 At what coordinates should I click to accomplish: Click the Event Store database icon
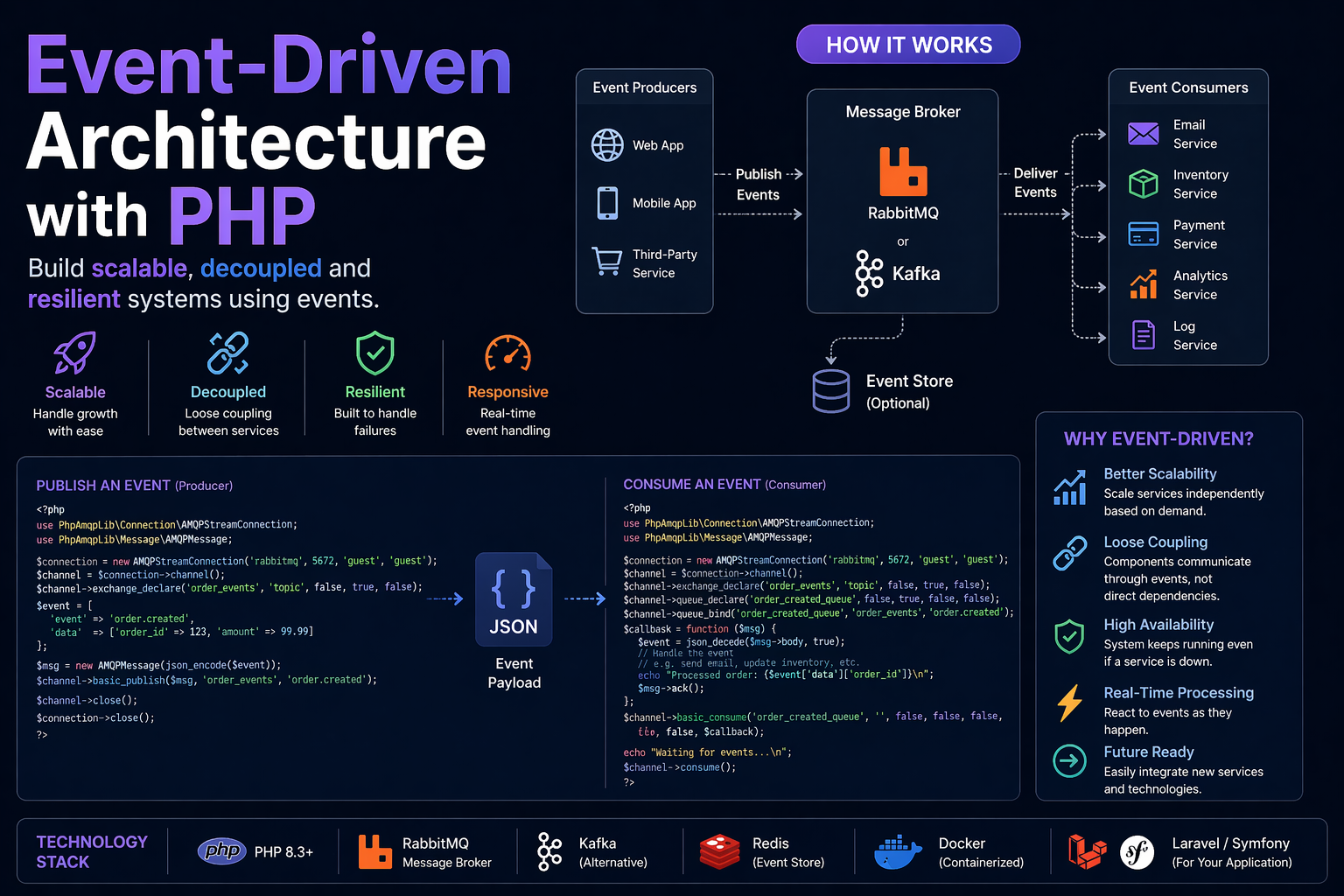pos(830,391)
